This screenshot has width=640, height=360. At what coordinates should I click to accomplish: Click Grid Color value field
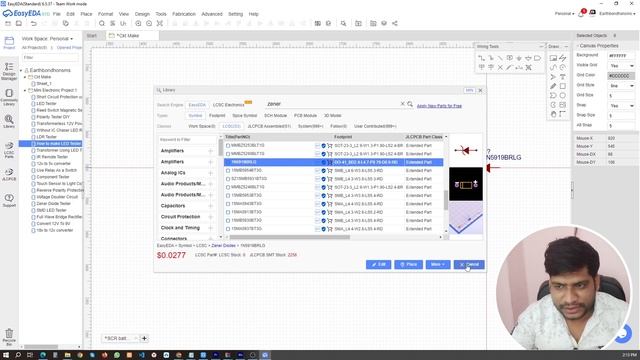[x=621, y=76]
